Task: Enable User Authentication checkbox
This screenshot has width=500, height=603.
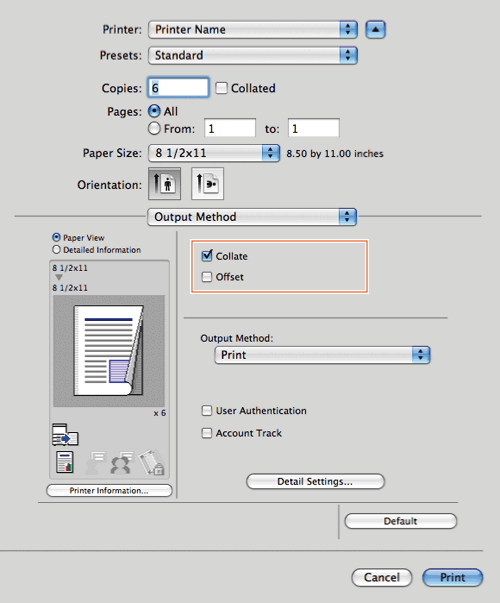Action: 207,411
